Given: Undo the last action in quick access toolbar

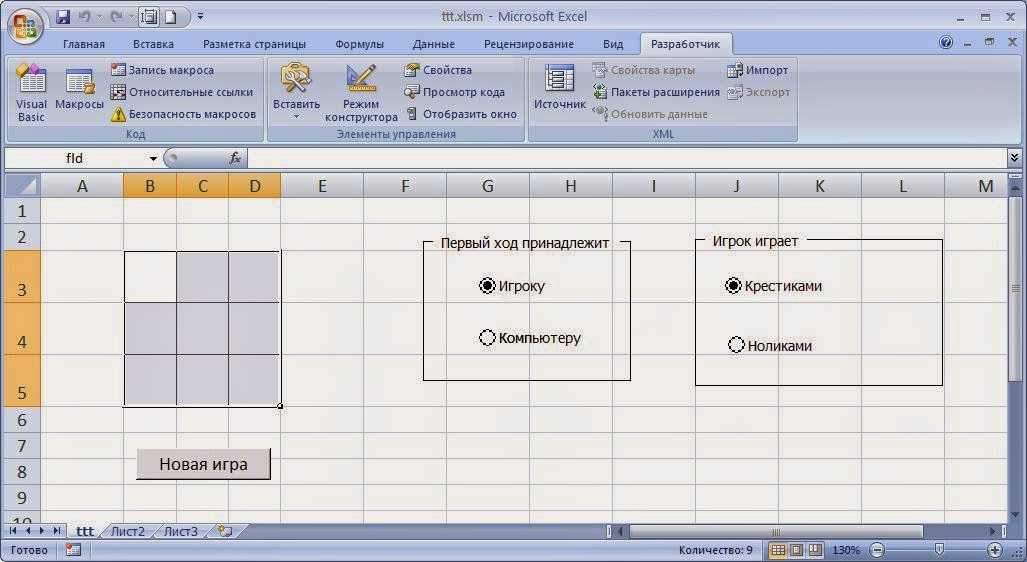Looking at the screenshot, I should tap(85, 17).
